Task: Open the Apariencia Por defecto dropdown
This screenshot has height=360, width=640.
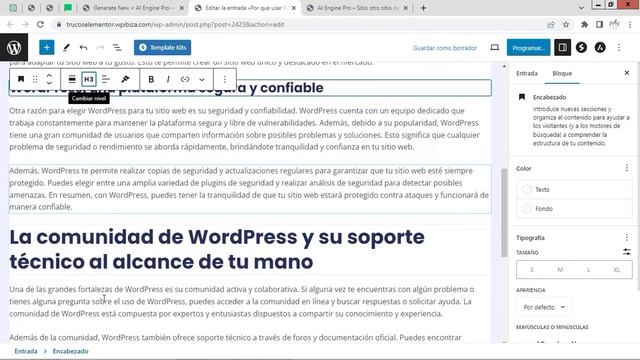Action: tap(544, 307)
